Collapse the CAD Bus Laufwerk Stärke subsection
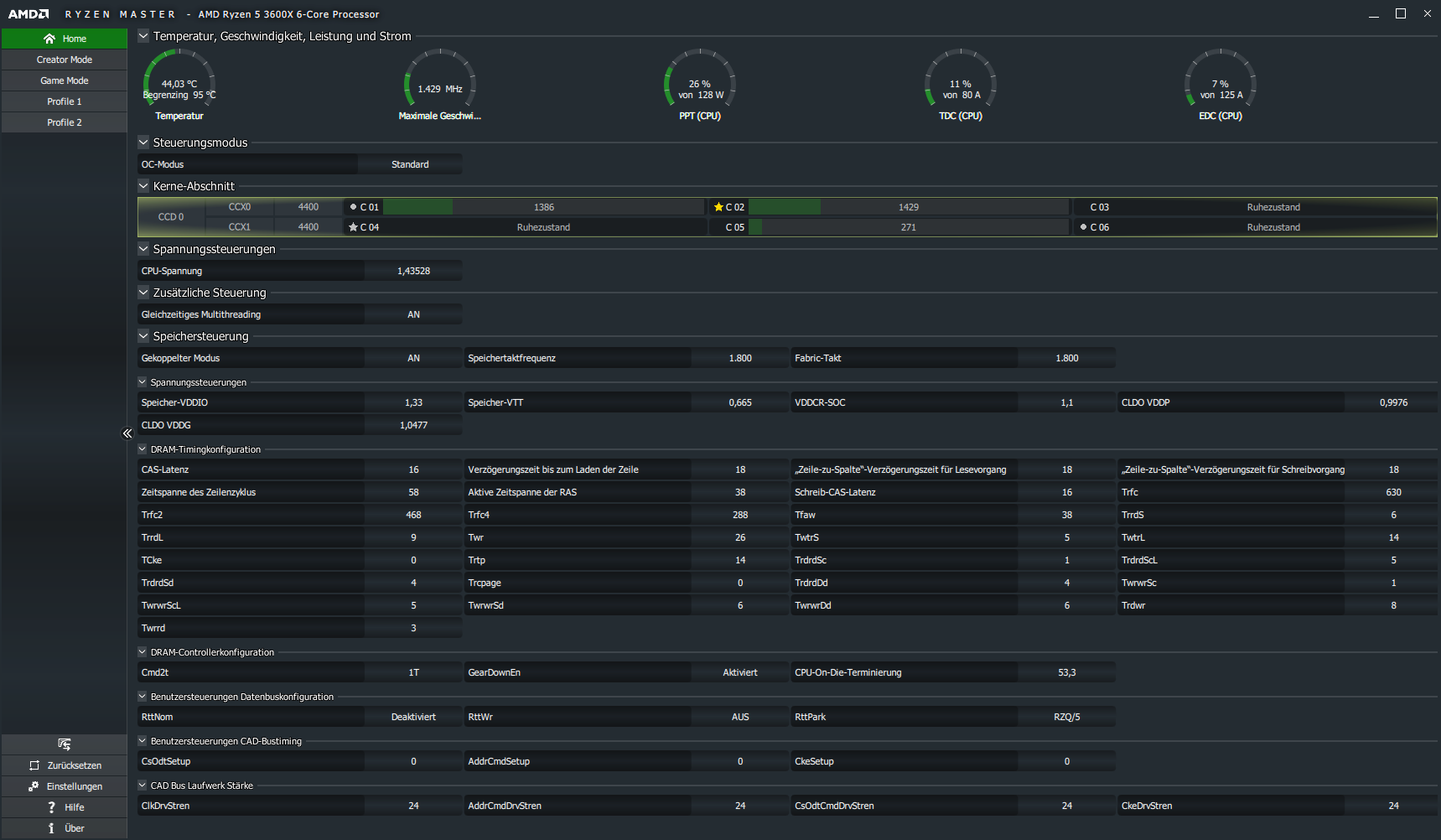The image size is (1441, 840). (x=143, y=786)
